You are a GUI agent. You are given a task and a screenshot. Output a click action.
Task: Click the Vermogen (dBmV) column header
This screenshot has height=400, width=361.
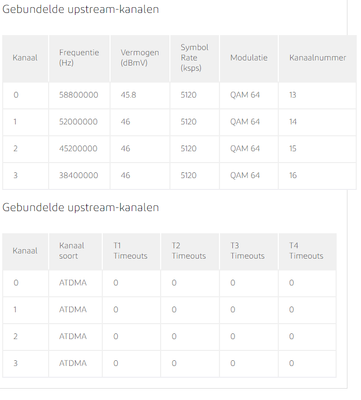pos(140,58)
